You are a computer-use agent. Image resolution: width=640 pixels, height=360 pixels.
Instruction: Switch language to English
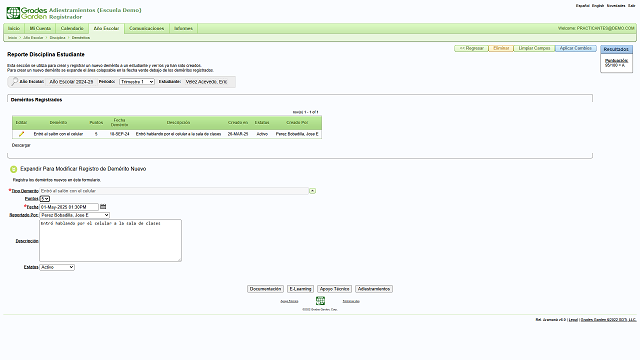598,6
